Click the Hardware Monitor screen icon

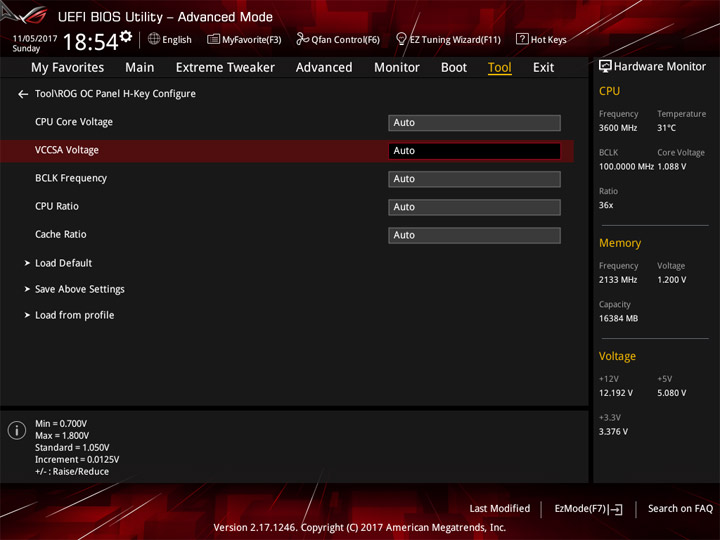pyautogui.click(x=605, y=67)
